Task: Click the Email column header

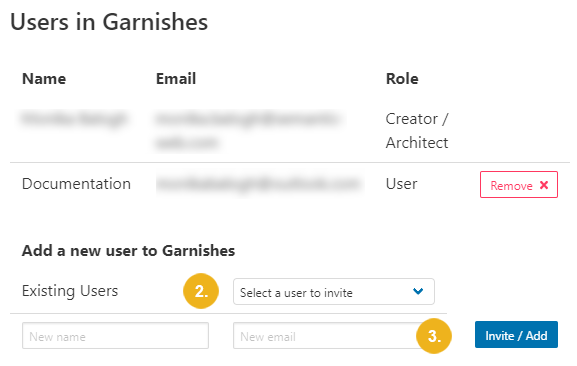Action: click(x=176, y=79)
